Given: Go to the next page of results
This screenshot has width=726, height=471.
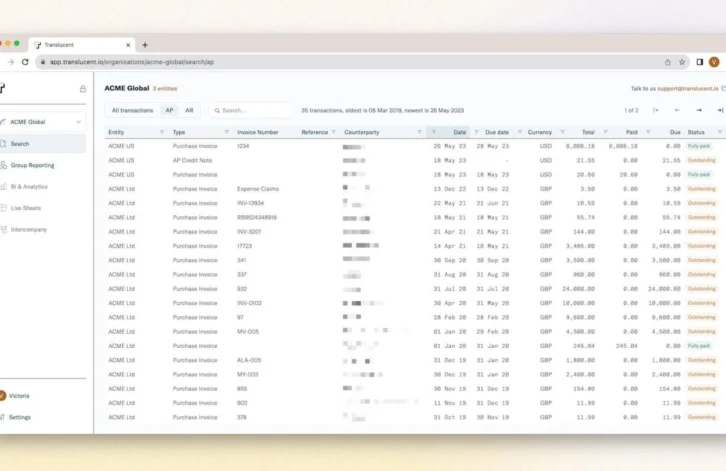Looking at the screenshot, I should [699, 110].
